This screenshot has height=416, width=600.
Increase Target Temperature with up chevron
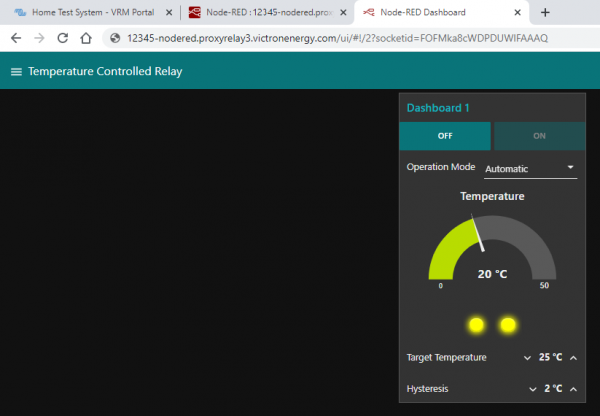pos(573,357)
